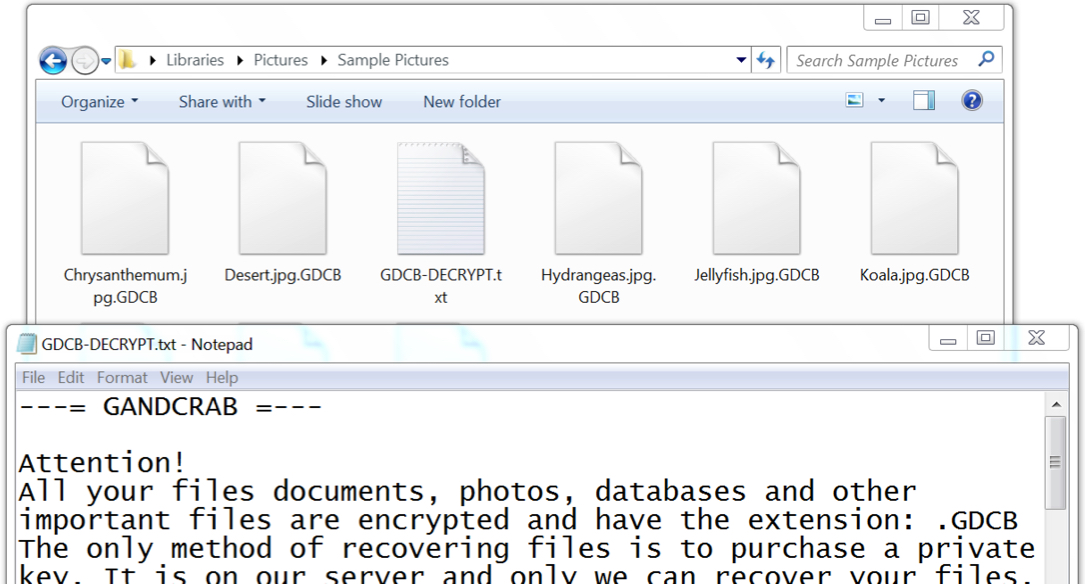Select GDCB-DECRYPT.txt file icon
The height and width of the screenshot is (584, 1085).
coord(441,199)
